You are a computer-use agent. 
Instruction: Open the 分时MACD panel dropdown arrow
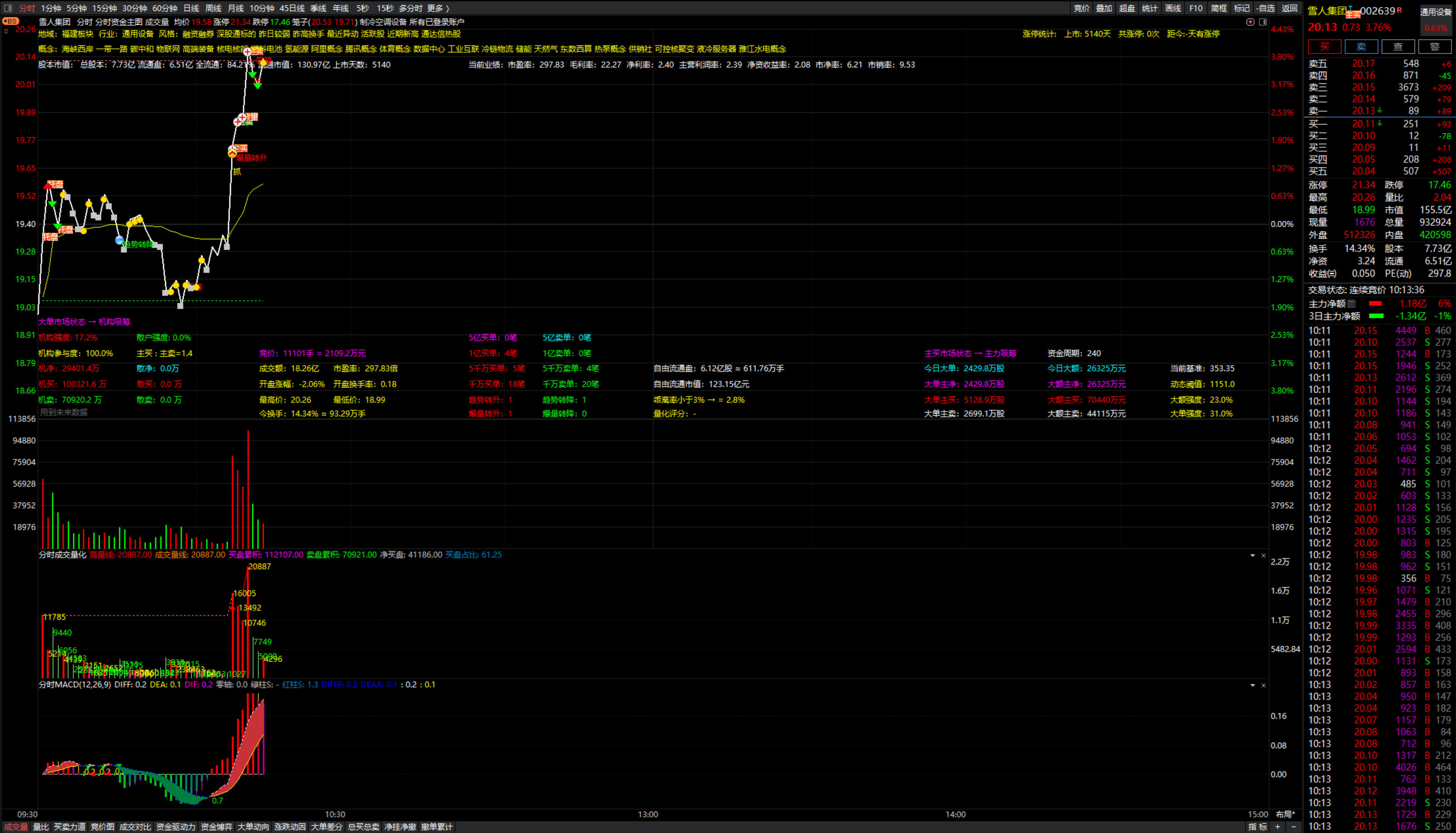pos(1252,685)
